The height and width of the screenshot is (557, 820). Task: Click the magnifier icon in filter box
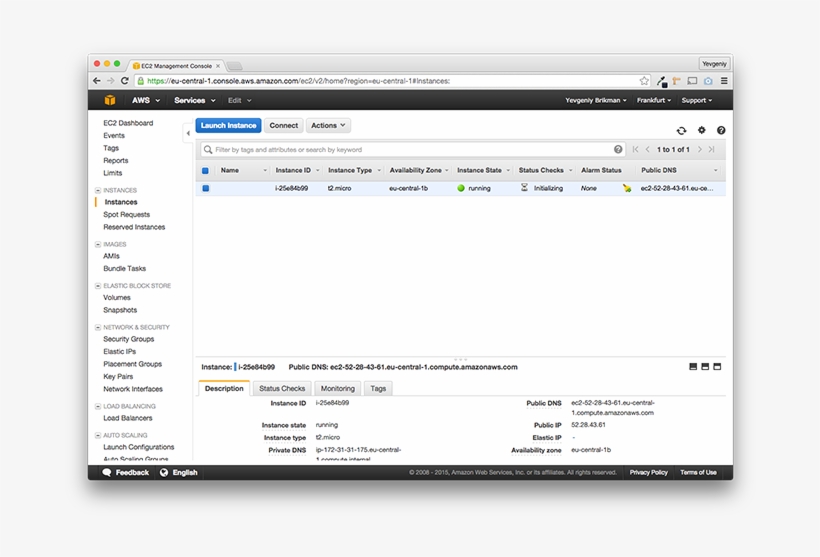(208, 150)
